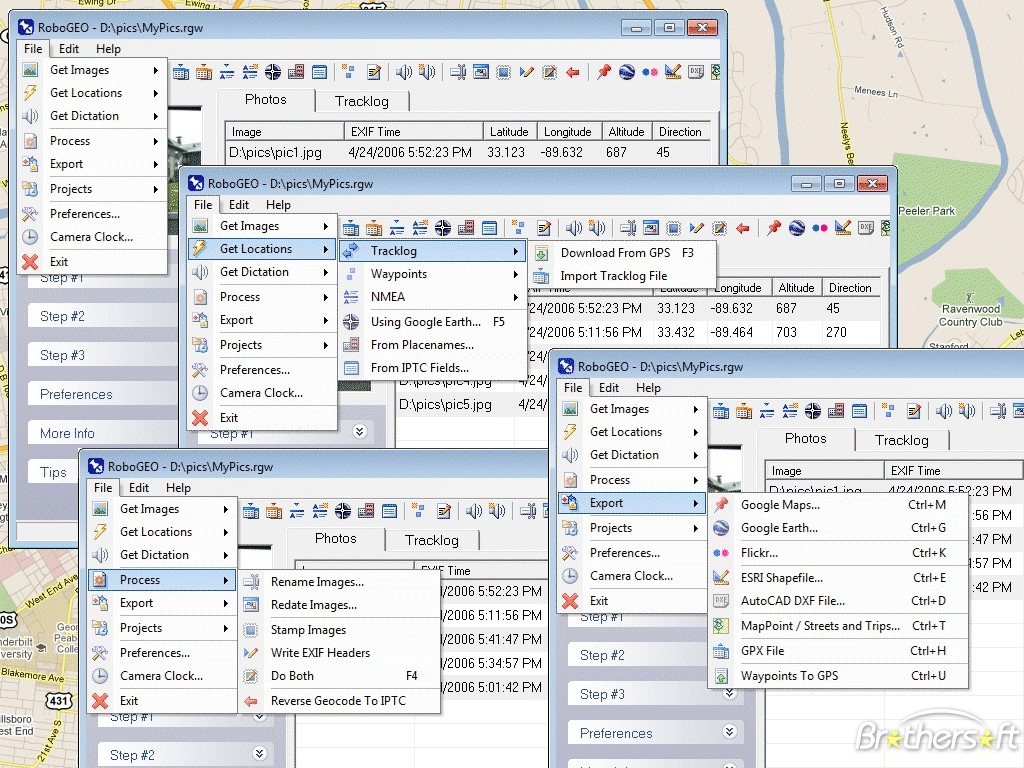The height and width of the screenshot is (768, 1024).
Task: Choose Import Tracklog File menu item
Action: pos(623,276)
